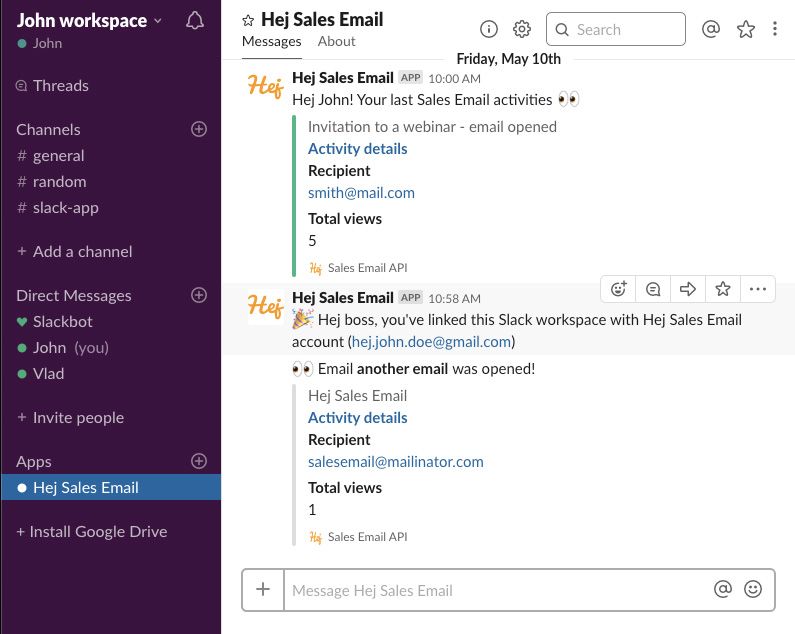Open more options vertical dots menu
This screenshot has width=795, height=634.
775,30
